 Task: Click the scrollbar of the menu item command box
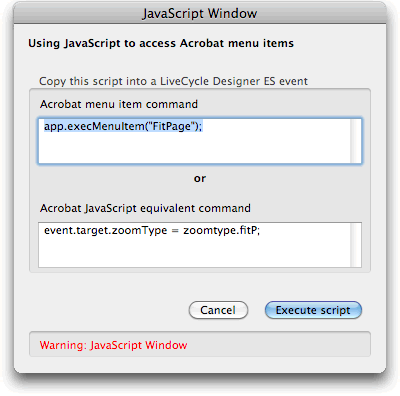tap(356, 141)
